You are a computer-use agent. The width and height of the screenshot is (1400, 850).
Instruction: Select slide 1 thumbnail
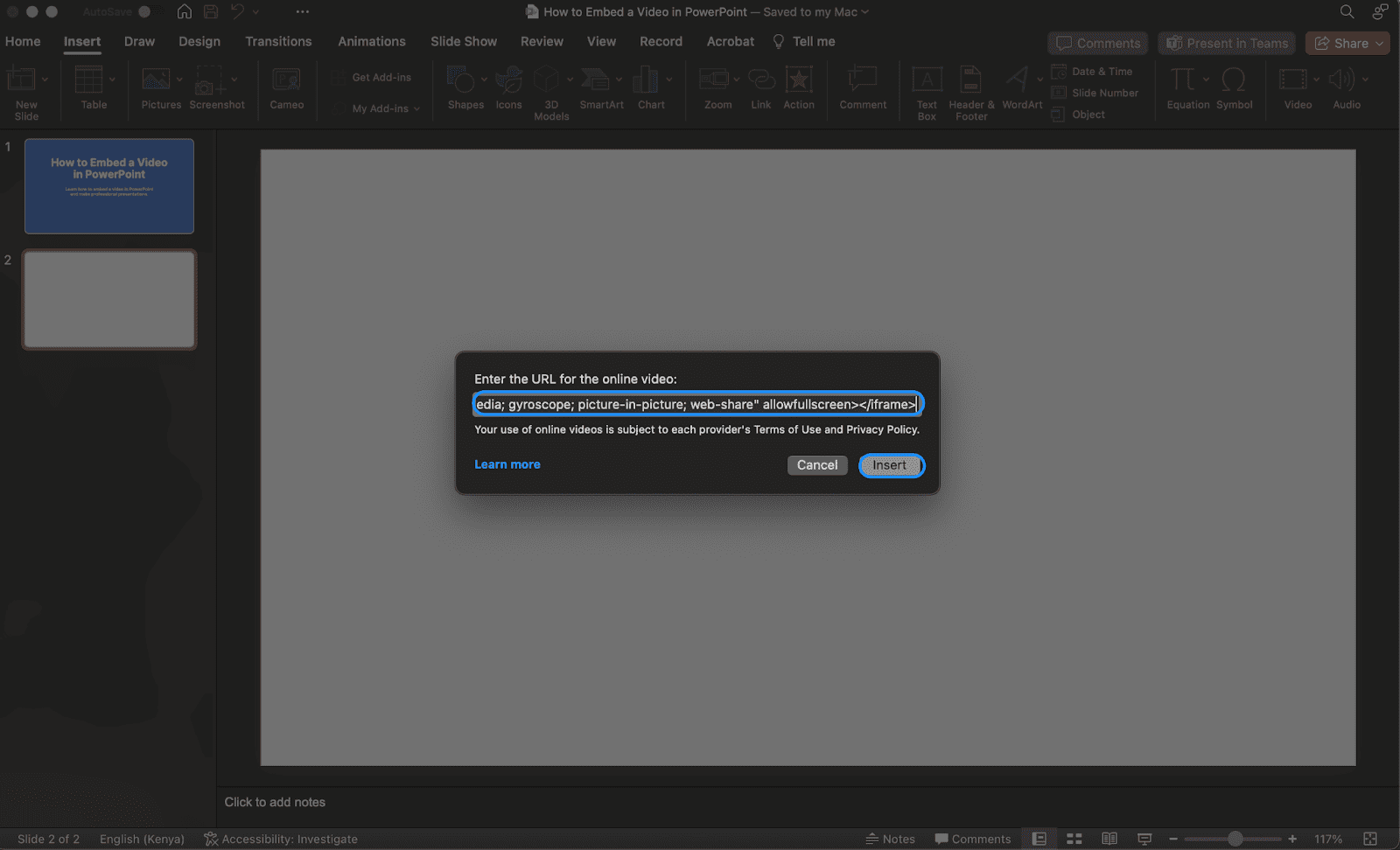click(109, 186)
